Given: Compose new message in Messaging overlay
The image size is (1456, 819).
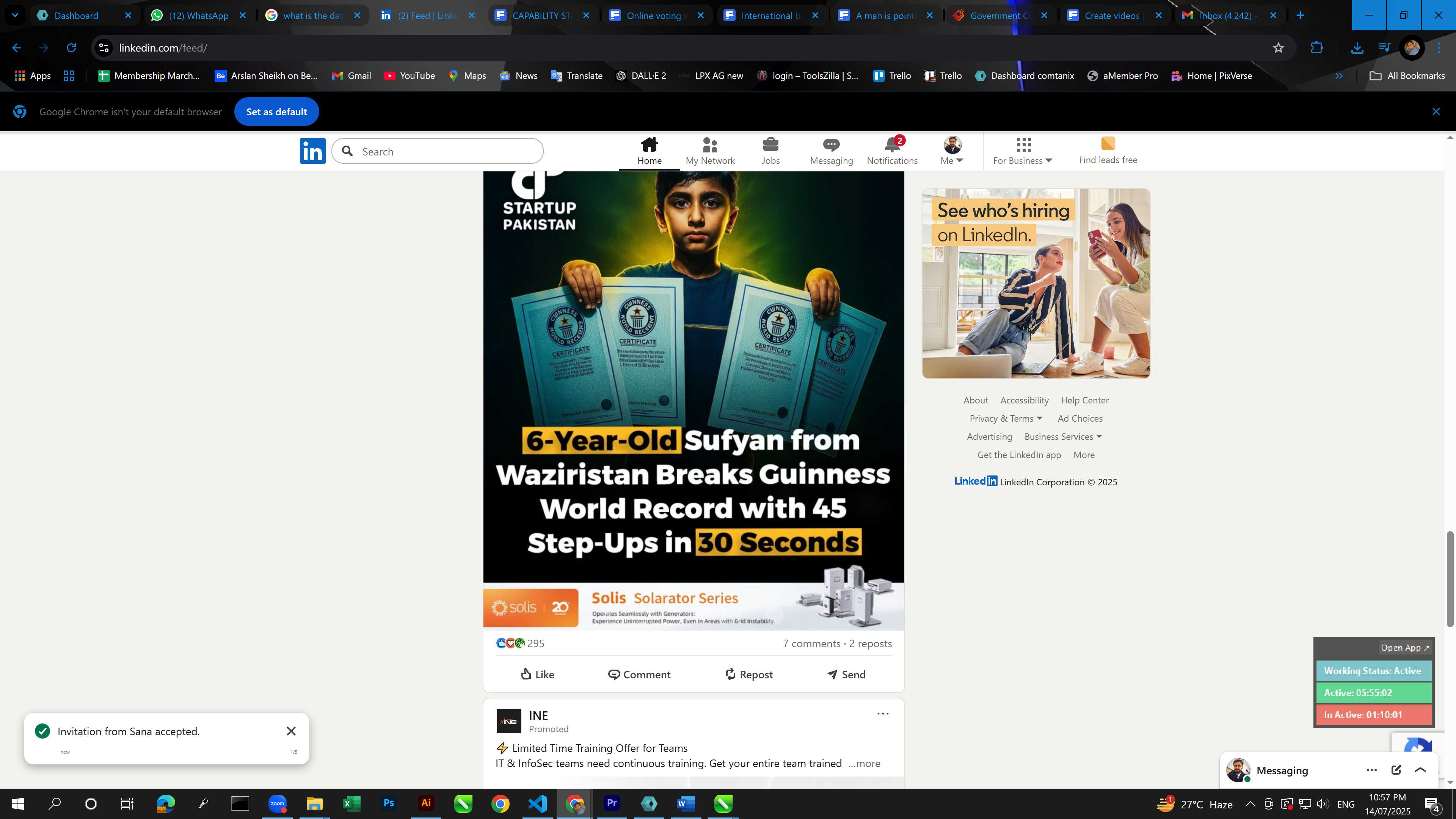Looking at the screenshot, I should (x=1396, y=770).
